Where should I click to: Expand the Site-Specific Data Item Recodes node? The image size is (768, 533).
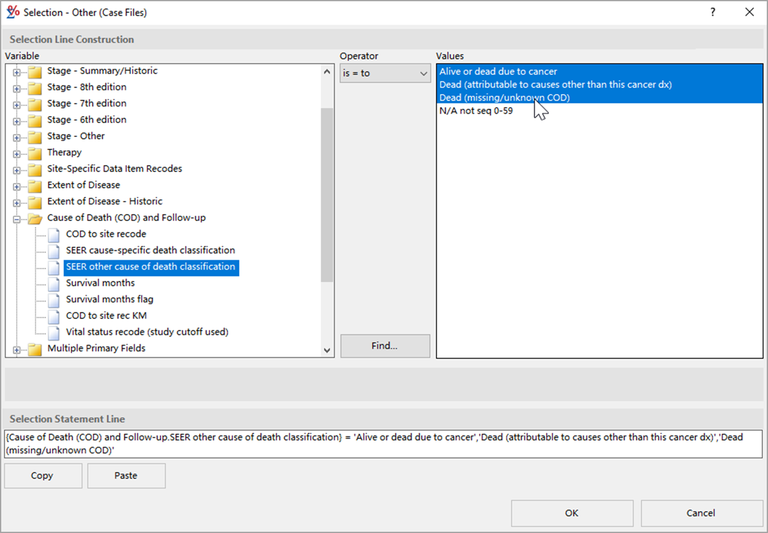17,169
